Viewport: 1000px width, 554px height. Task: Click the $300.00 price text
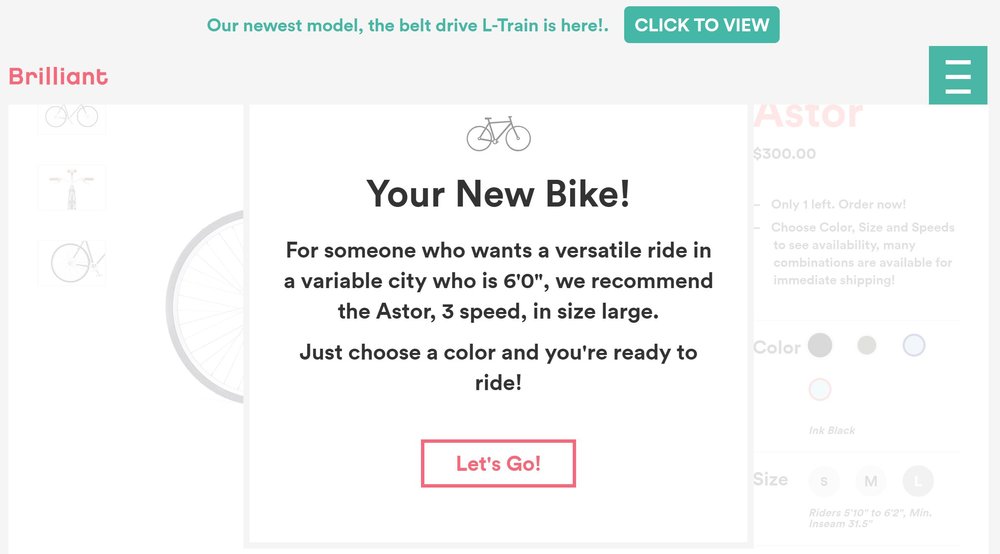pyautogui.click(x=784, y=154)
